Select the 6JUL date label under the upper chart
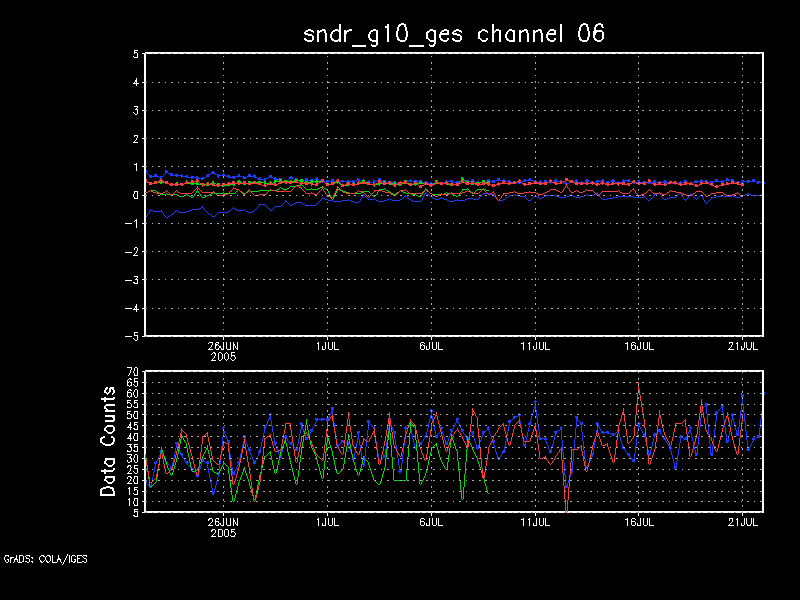The height and width of the screenshot is (600, 800). (x=431, y=345)
